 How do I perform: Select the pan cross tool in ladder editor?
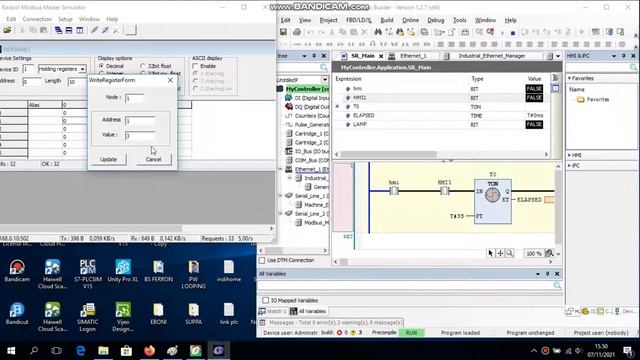point(500,253)
